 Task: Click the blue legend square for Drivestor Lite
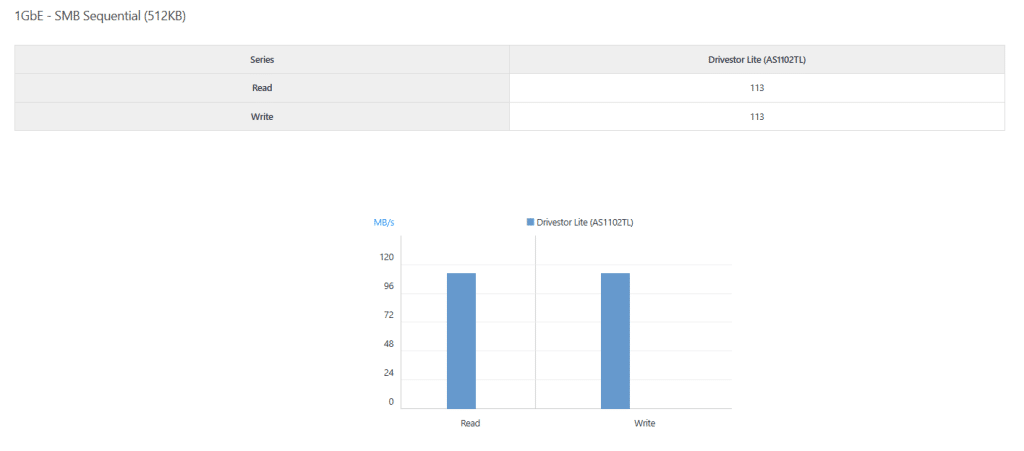point(530,222)
